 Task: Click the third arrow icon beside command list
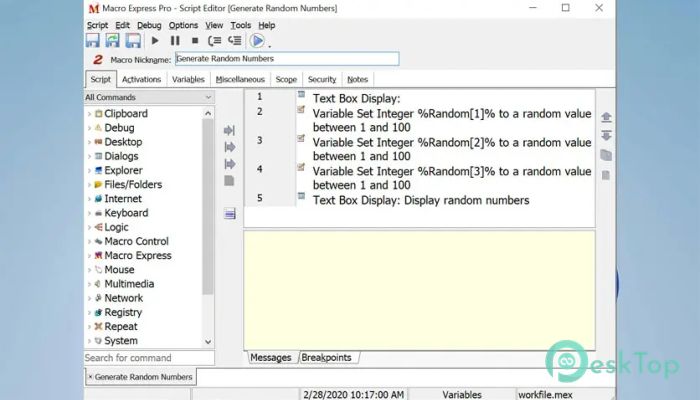point(229,164)
